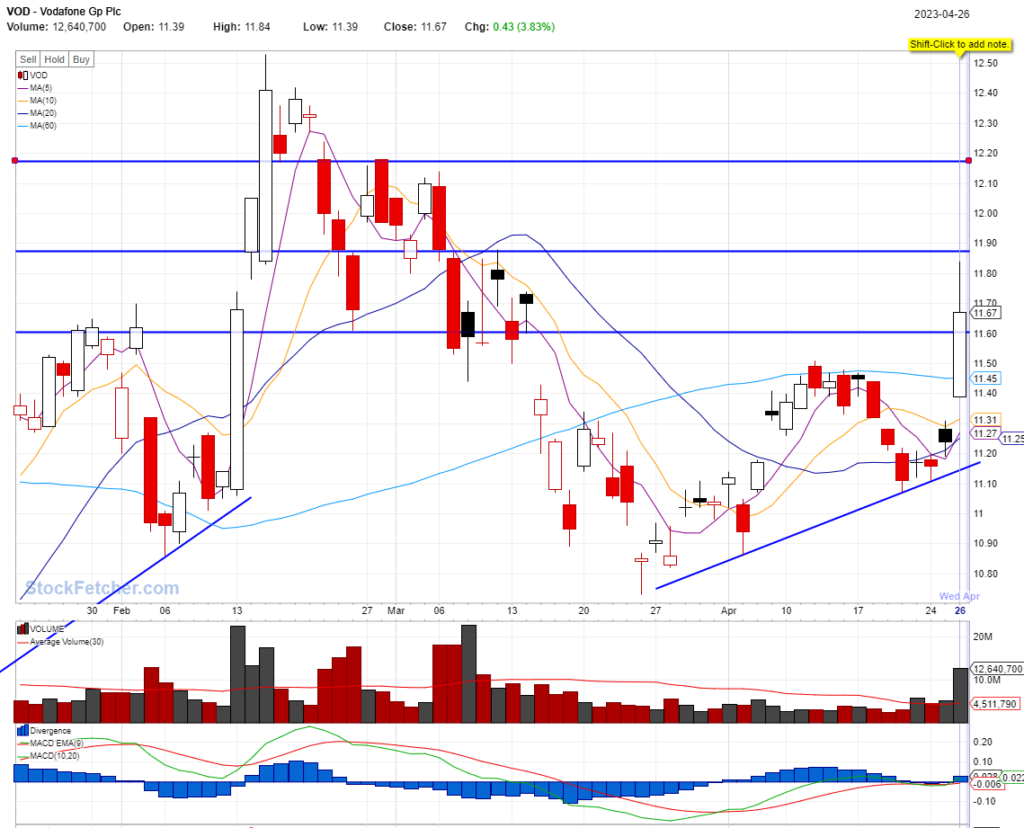The width and height of the screenshot is (1024, 828).
Task: Click the Open: 11.39 value
Action: coord(153,27)
